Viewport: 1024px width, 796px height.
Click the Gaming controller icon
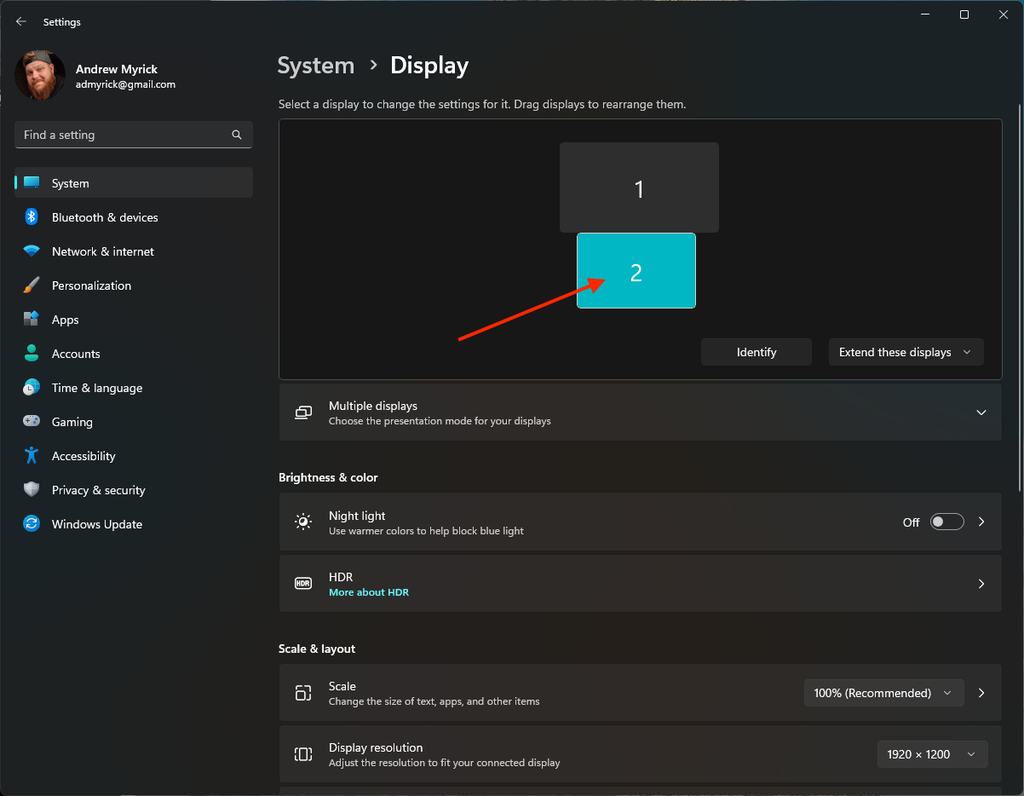31,422
